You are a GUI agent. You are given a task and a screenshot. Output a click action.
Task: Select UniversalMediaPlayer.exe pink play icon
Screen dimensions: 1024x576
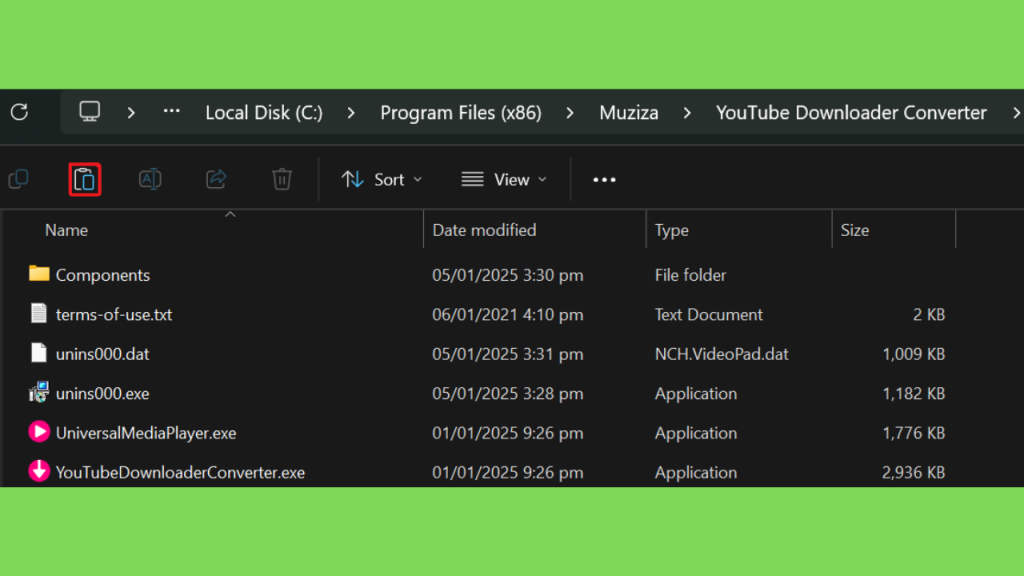click(39, 432)
